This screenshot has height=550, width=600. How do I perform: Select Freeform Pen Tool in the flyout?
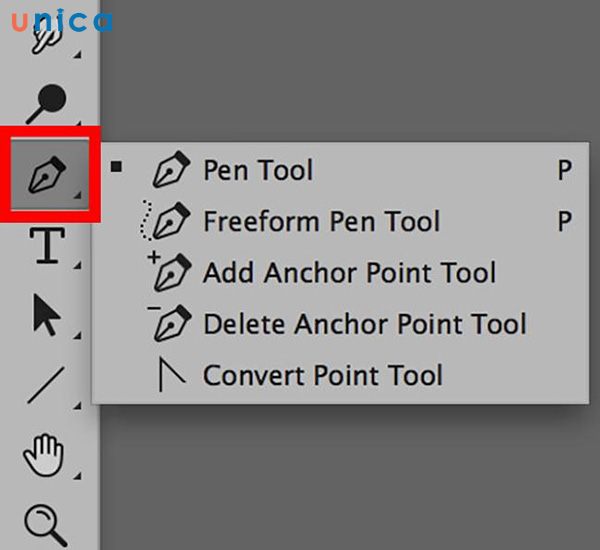click(320, 221)
